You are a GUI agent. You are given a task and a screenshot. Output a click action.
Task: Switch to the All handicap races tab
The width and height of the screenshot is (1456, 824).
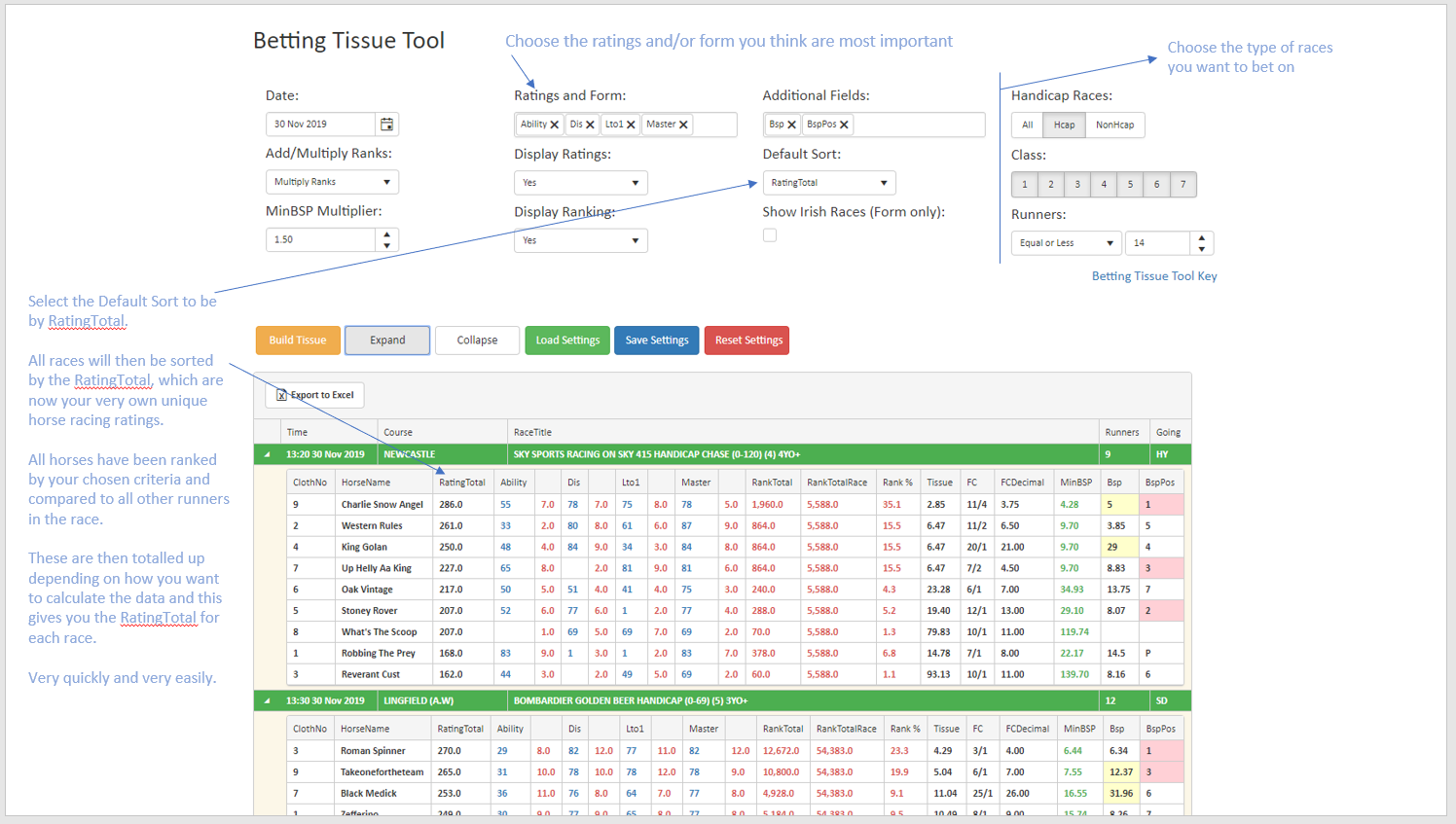[1028, 125]
